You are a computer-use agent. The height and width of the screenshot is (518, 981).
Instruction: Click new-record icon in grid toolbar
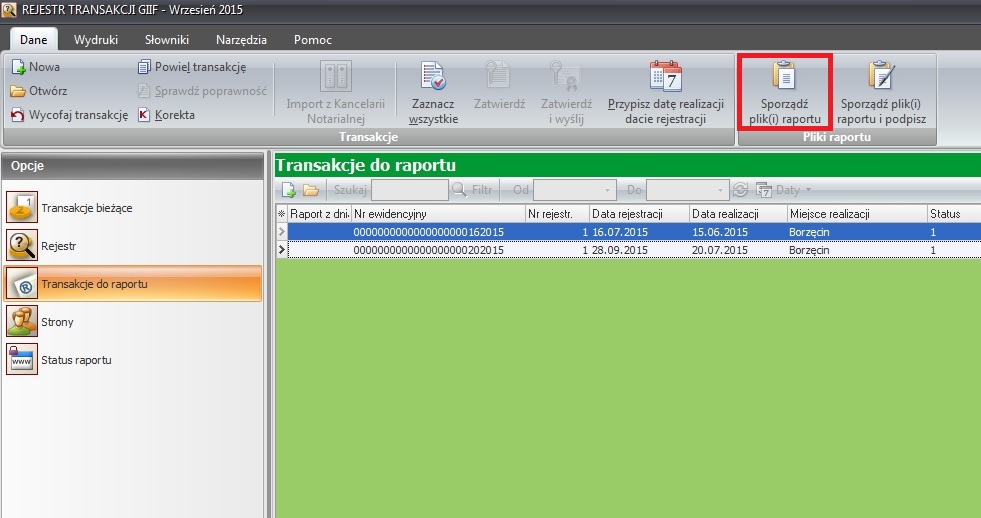pyautogui.click(x=288, y=190)
